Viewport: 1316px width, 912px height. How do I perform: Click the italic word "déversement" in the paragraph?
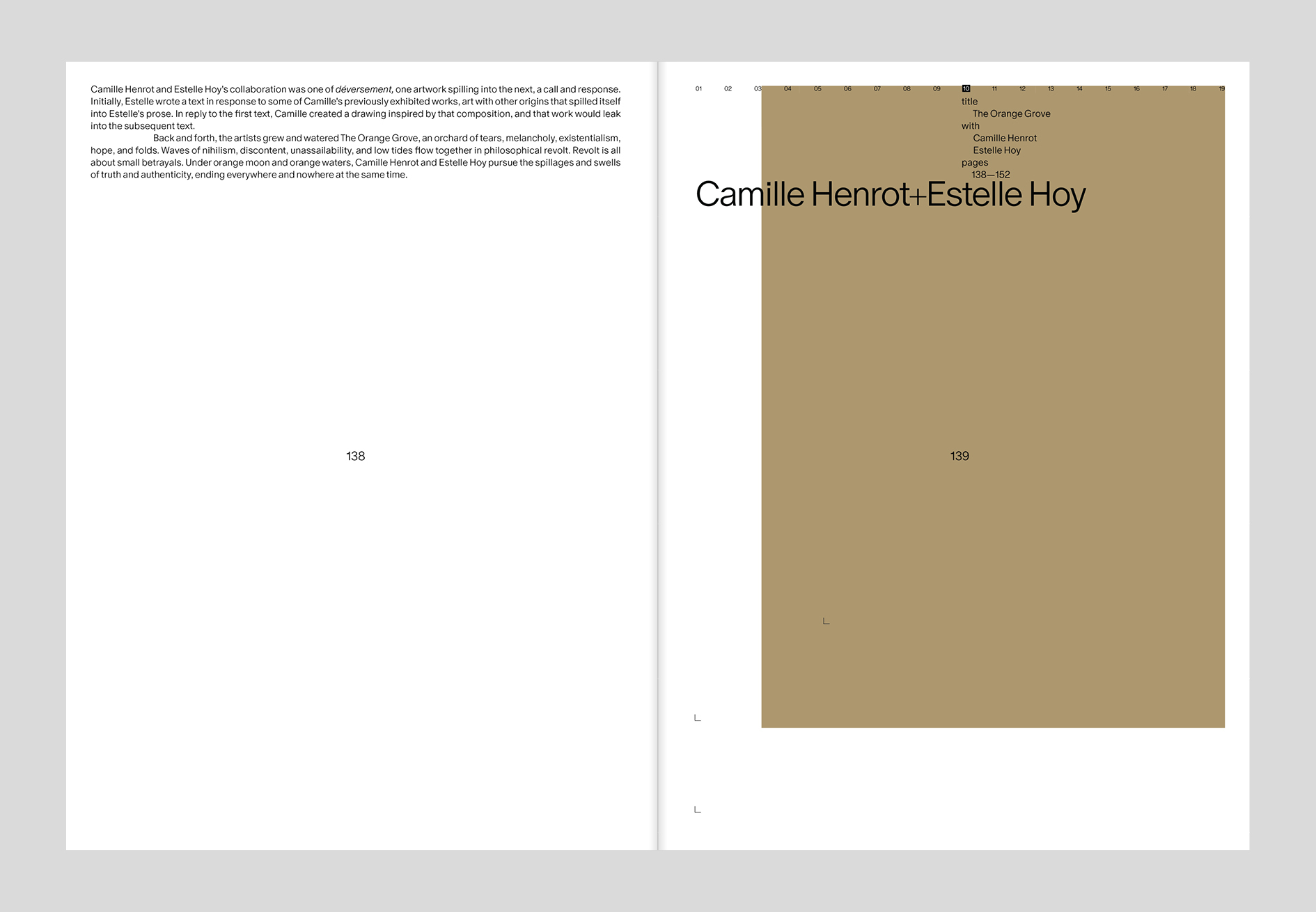pyautogui.click(x=363, y=89)
